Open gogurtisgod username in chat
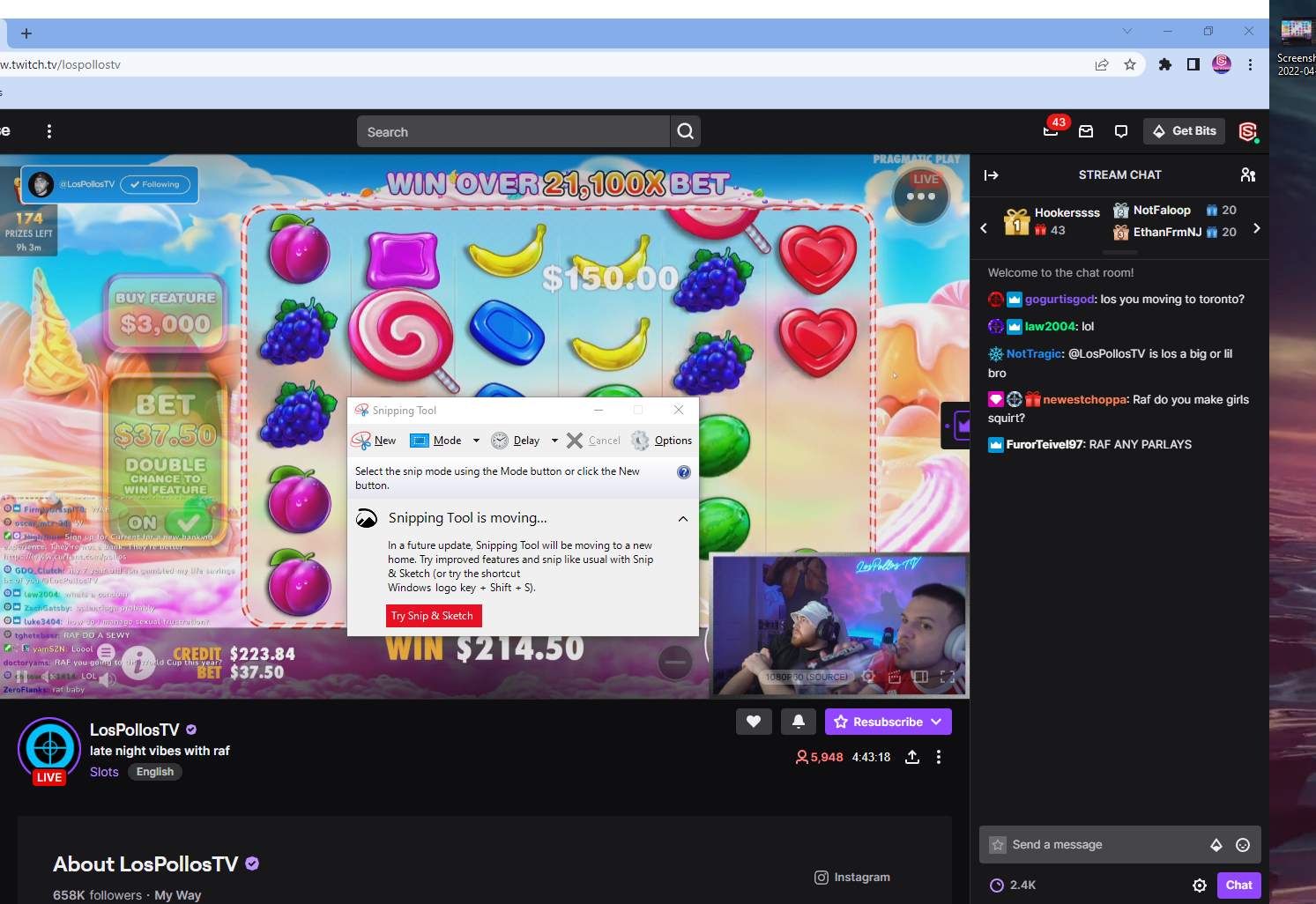1316x904 pixels. coord(1059,300)
